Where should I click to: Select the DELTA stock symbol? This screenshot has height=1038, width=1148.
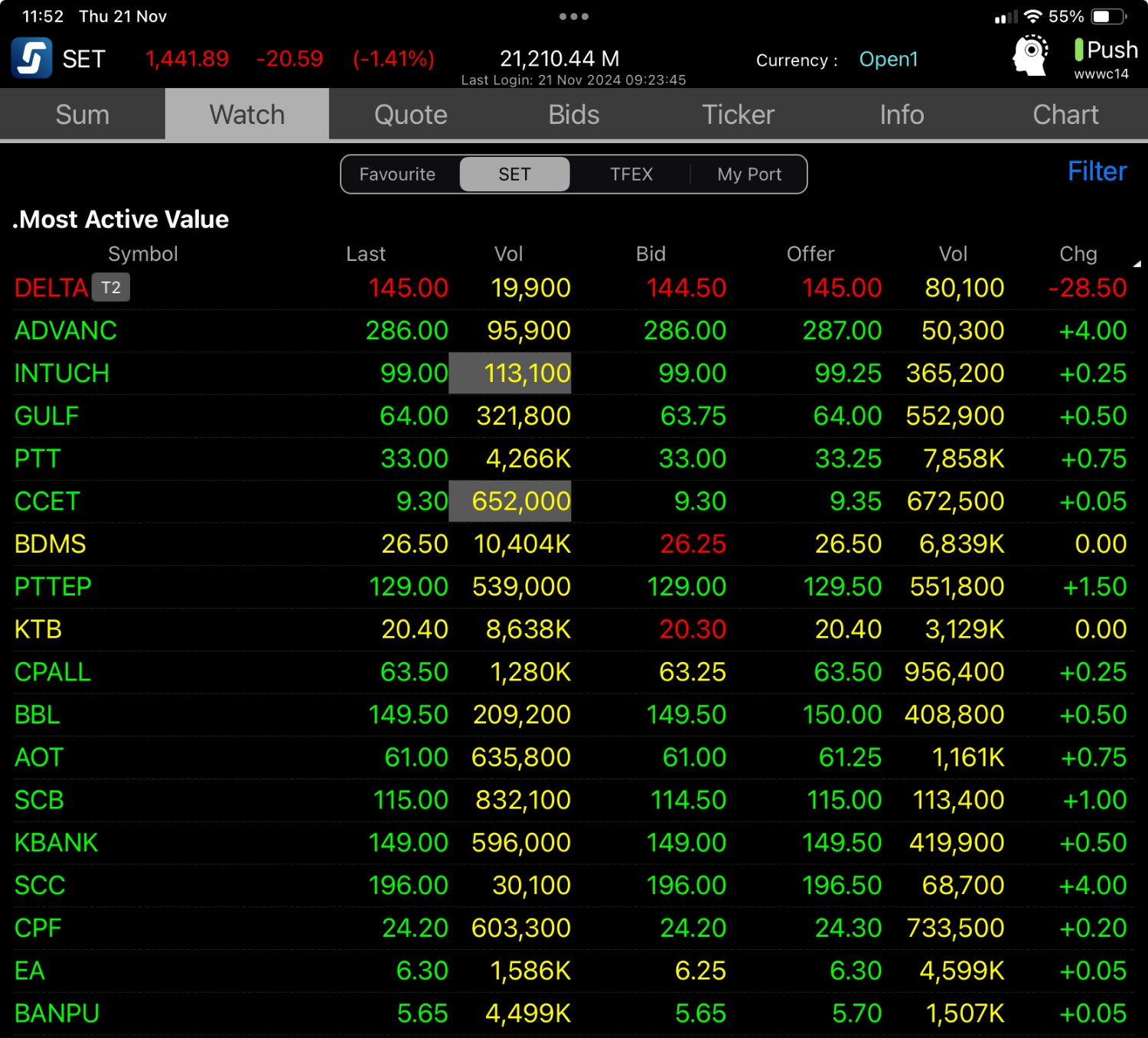51,288
